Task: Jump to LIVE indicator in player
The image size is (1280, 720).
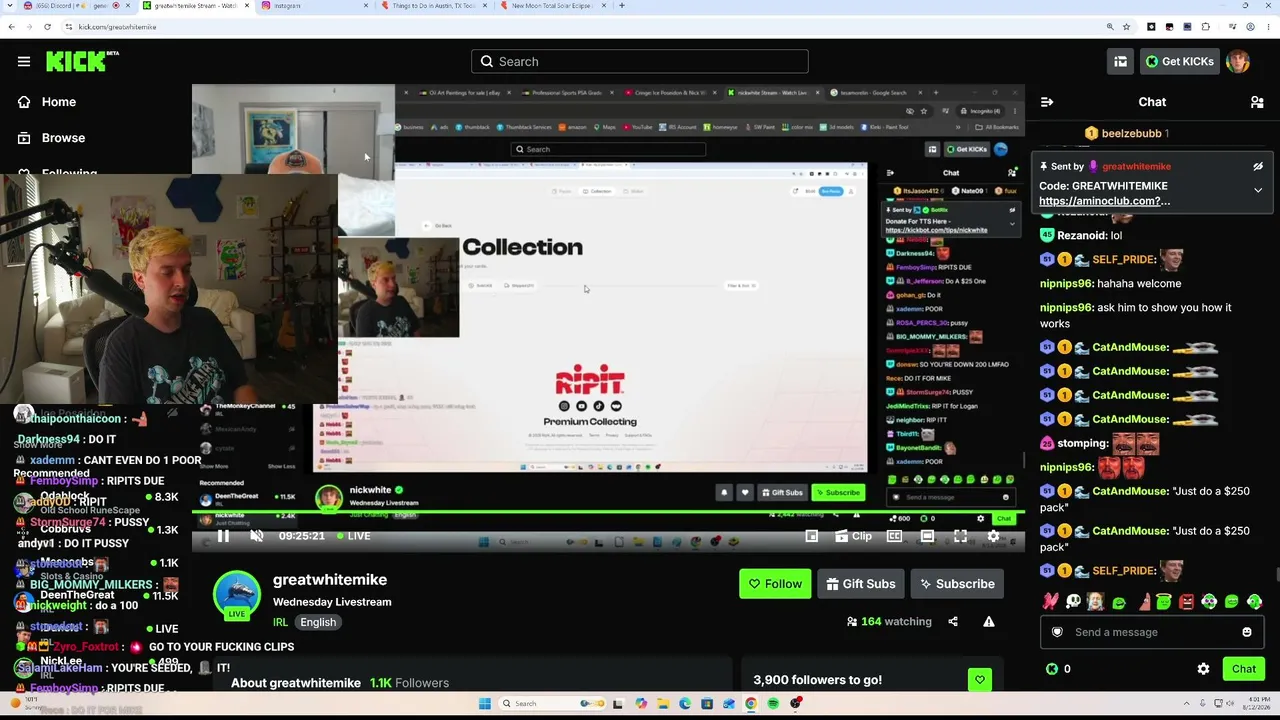Action: (352, 536)
